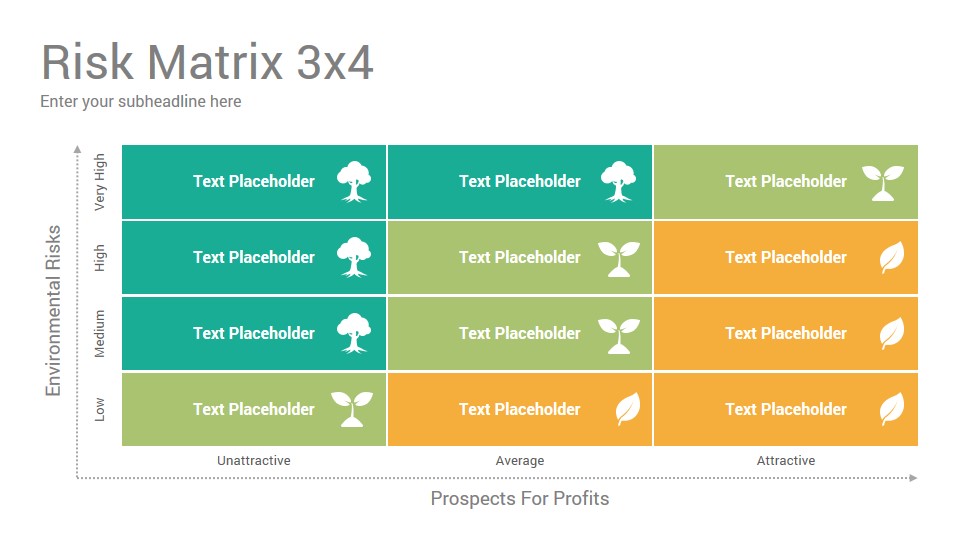The image size is (960, 540).
Task: Click the Attractive column label
Action: (x=786, y=460)
